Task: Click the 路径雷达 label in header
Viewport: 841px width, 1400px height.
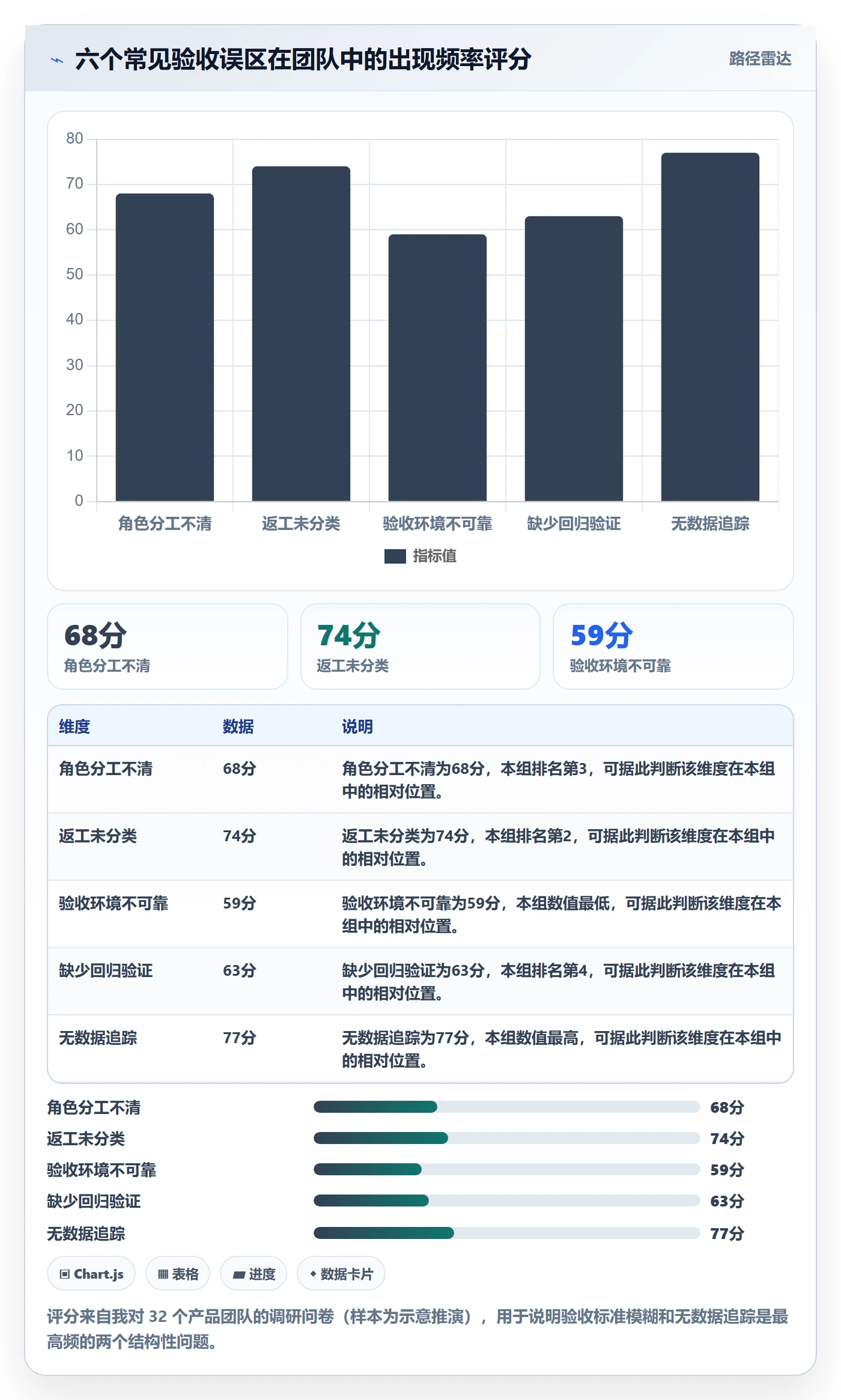Action: [760, 59]
